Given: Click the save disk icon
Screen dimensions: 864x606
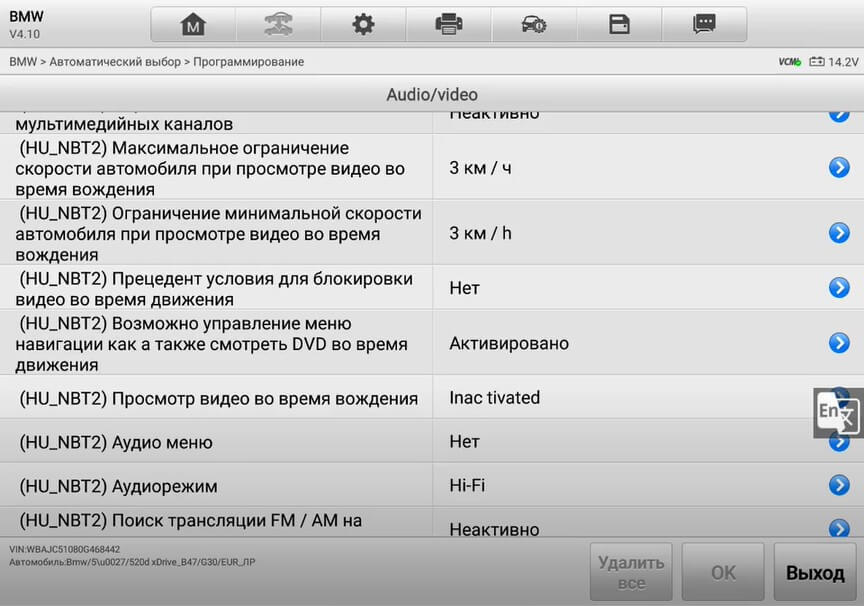Looking at the screenshot, I should (x=619, y=25).
